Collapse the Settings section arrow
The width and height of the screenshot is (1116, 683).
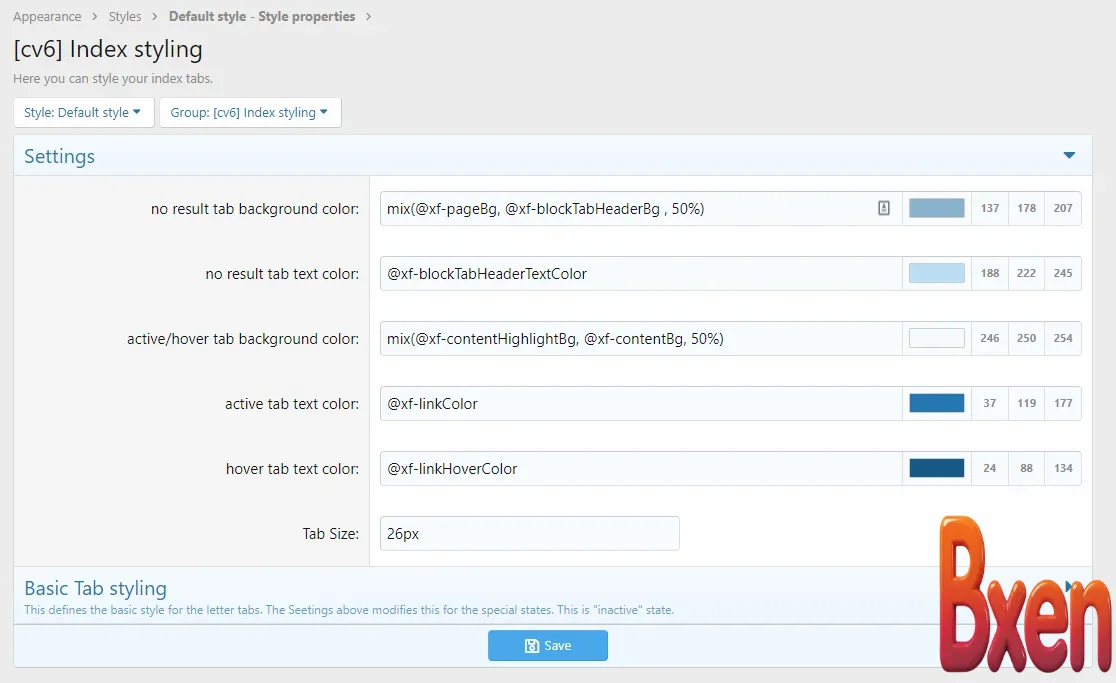[x=1069, y=156]
